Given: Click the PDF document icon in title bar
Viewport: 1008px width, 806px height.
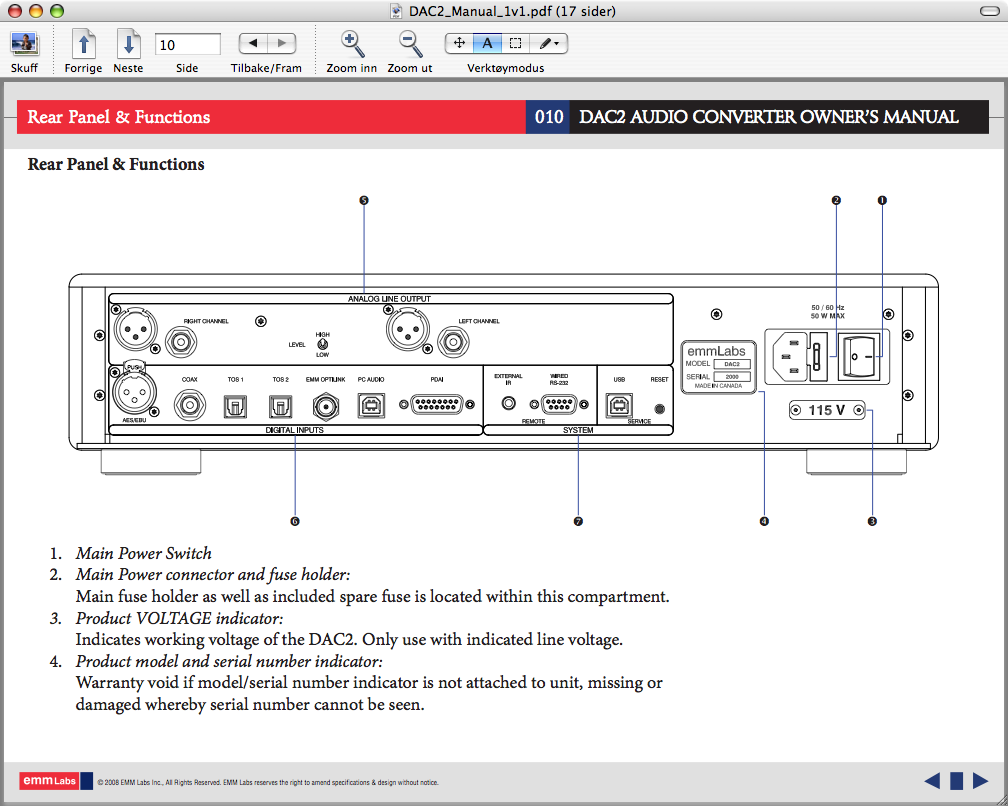Looking at the screenshot, I should pyautogui.click(x=397, y=11).
